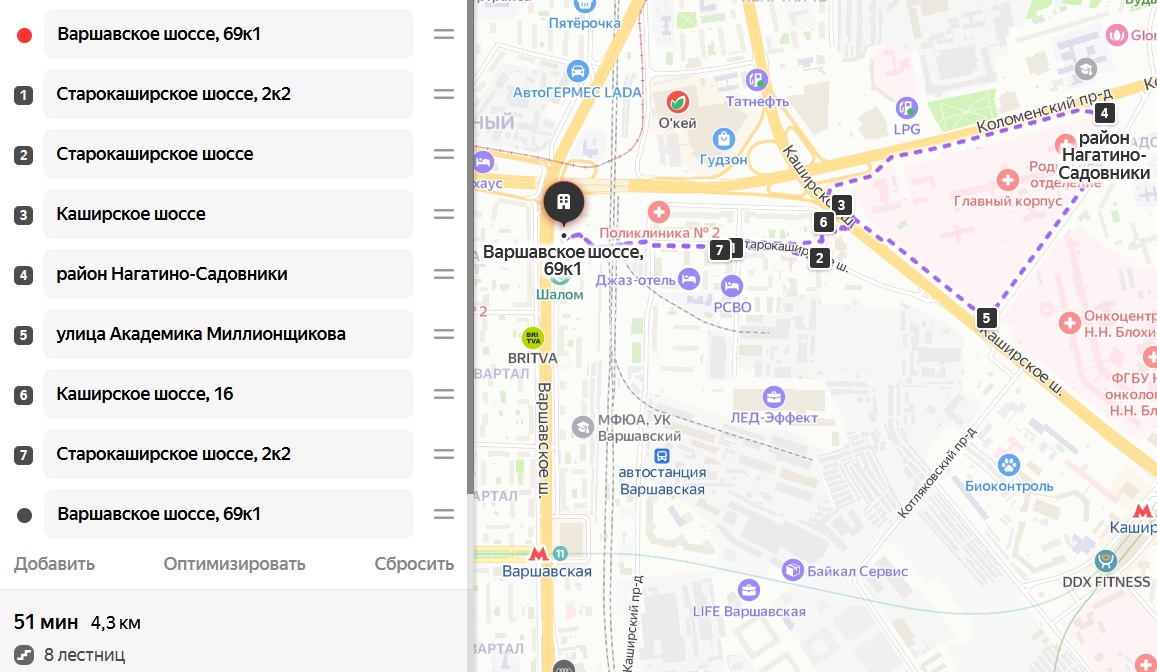
Task: Edit destination field Варшавское шоссе, 69к1
Action: pyautogui.click(x=229, y=514)
